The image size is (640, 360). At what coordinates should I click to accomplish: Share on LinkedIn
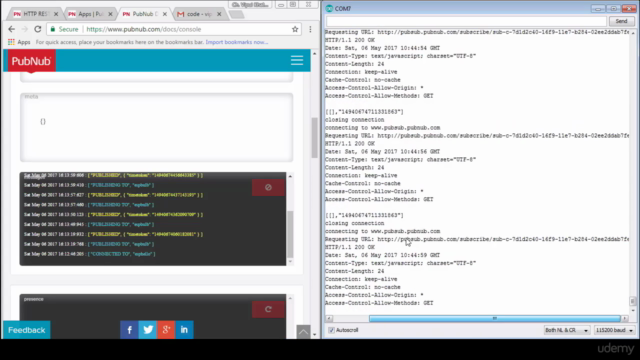point(184,330)
